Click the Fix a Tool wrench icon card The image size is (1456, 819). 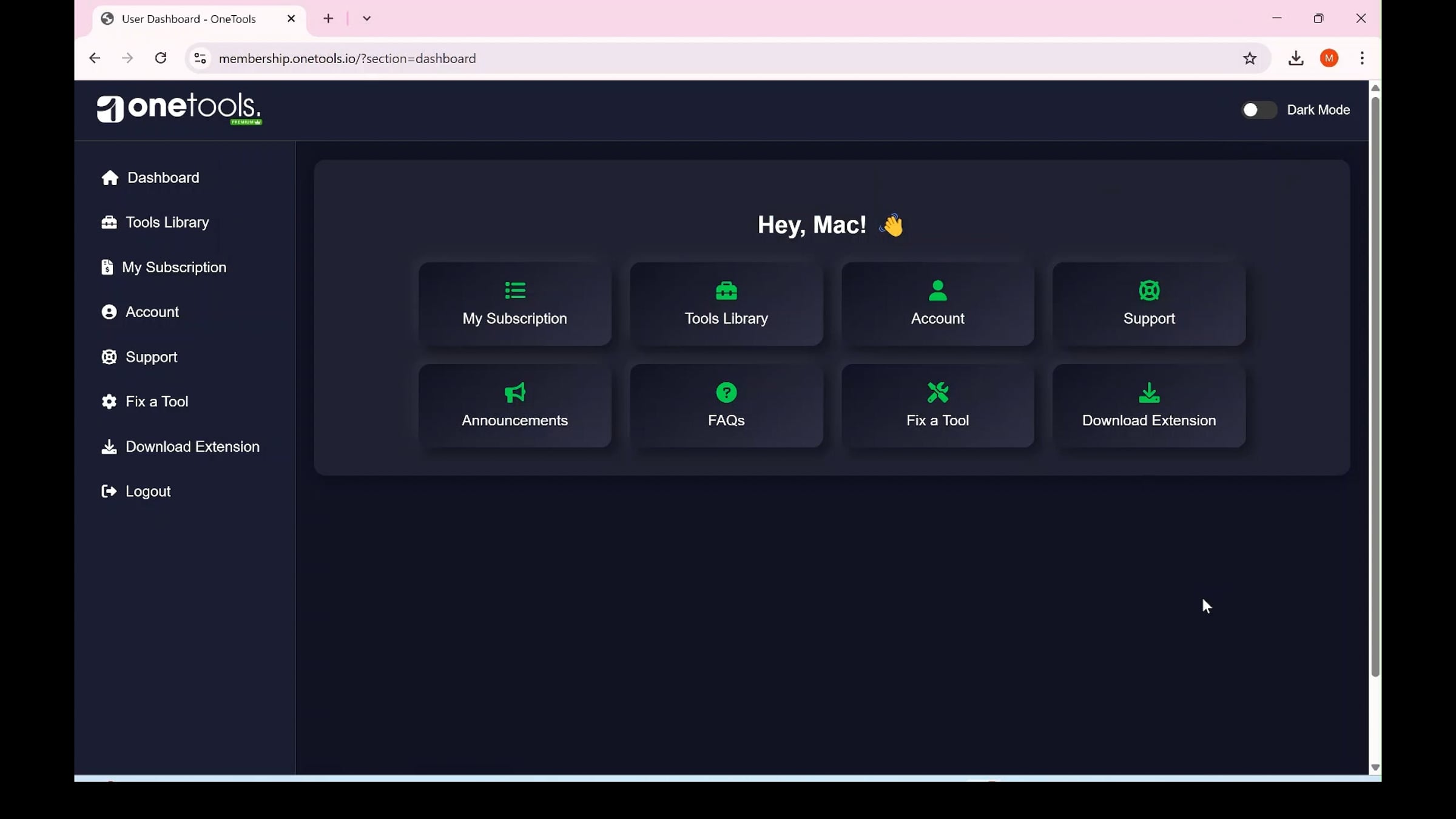[937, 392]
